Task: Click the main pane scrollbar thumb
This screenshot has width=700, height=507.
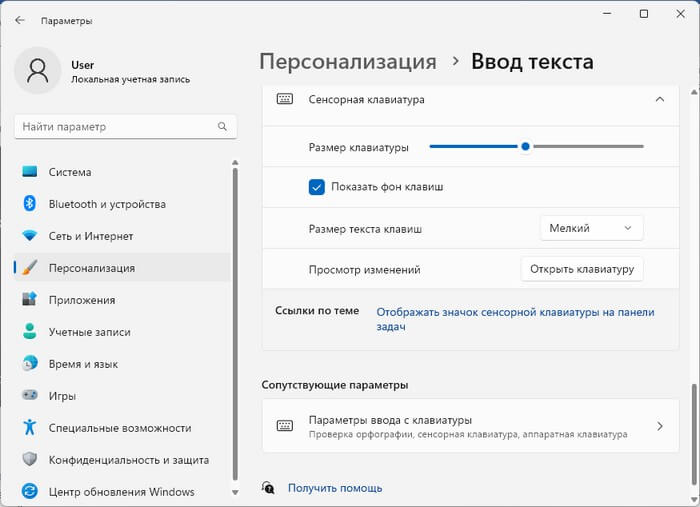Action: tap(694, 432)
